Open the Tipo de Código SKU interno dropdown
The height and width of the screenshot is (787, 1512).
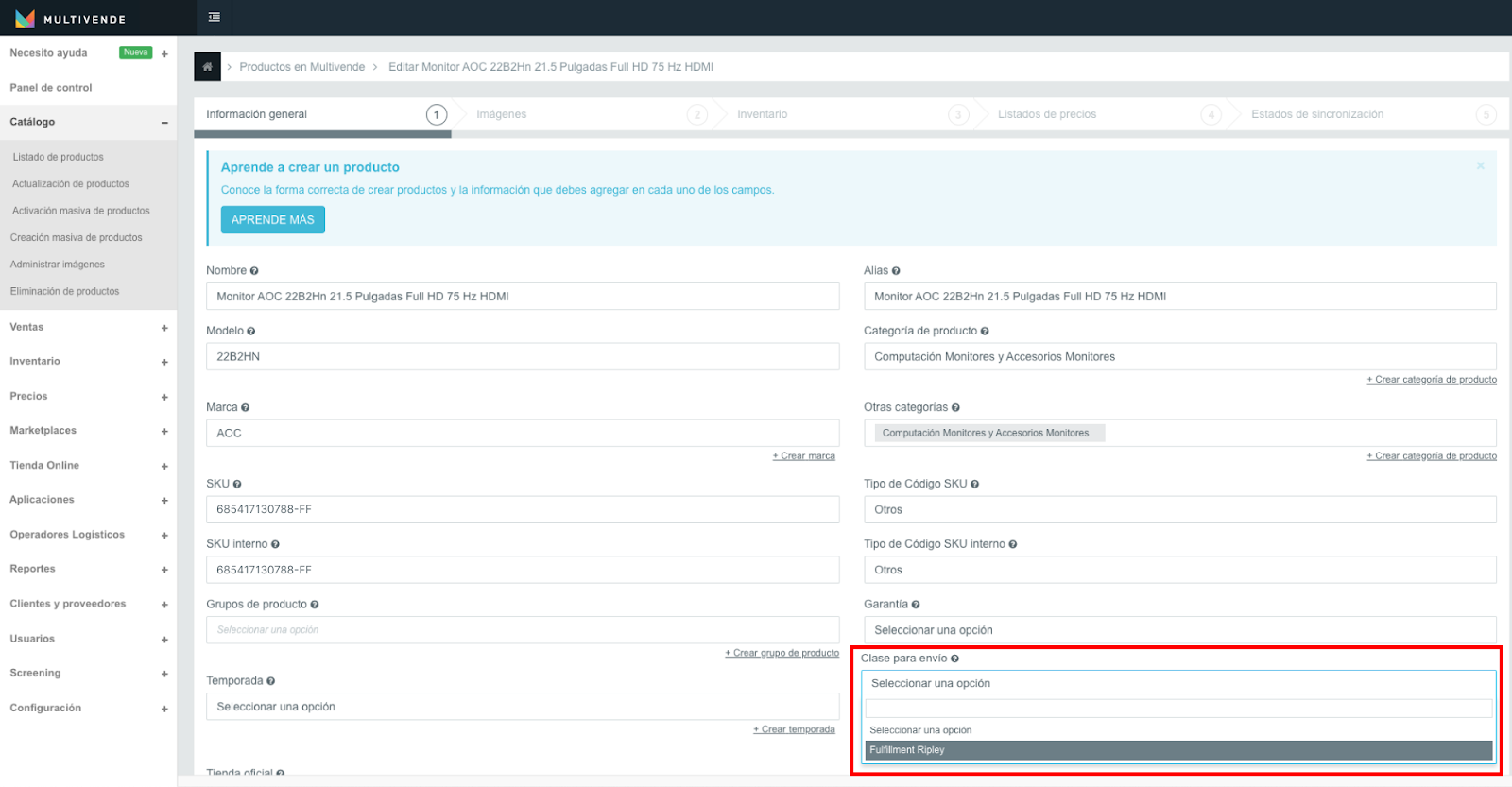(x=1180, y=571)
